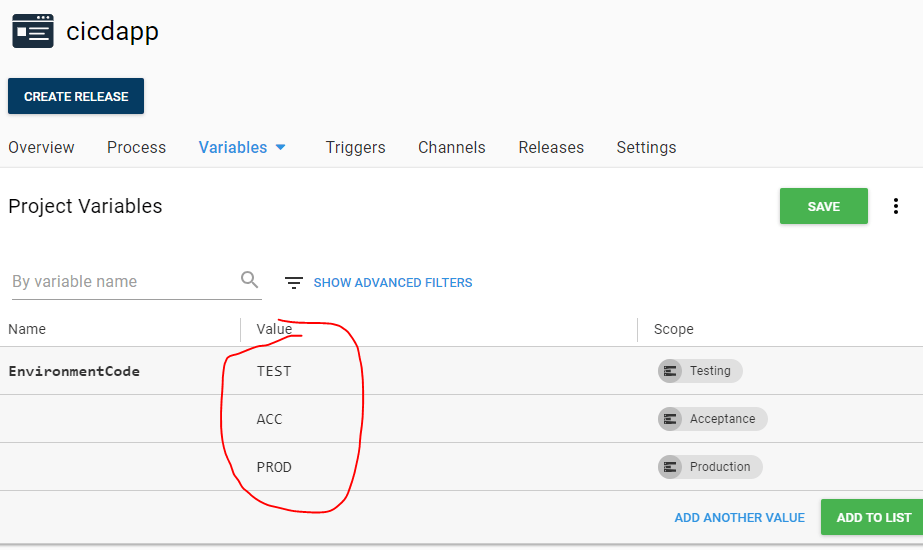This screenshot has height=550, width=923.
Task: Expand the Variables tab dropdown arrow
Action: coord(281,147)
